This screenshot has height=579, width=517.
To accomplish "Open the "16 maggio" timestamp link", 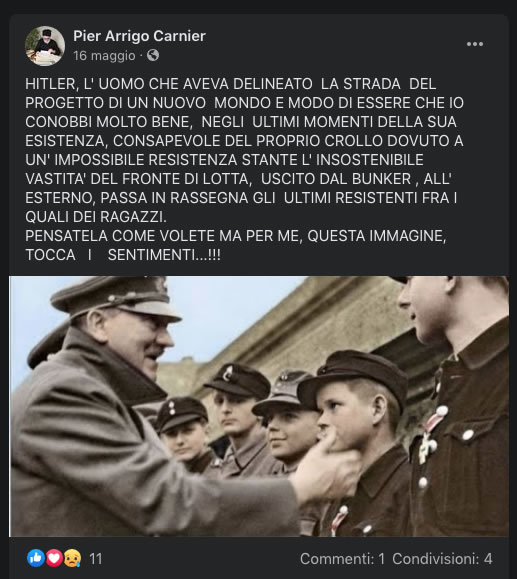I will pos(104,56).
